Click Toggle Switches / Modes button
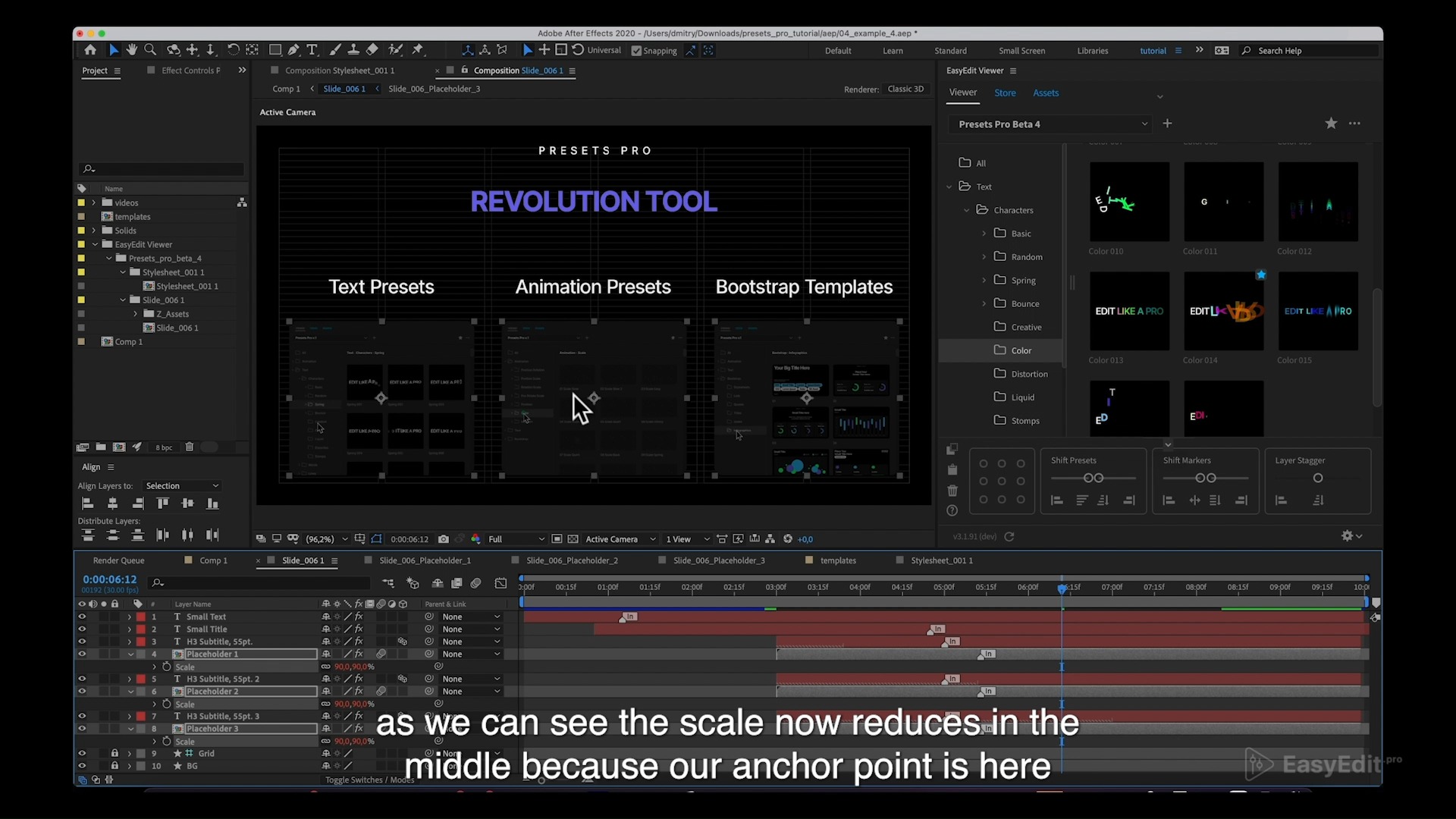Viewport: 1456px width, 819px height. pos(370,780)
